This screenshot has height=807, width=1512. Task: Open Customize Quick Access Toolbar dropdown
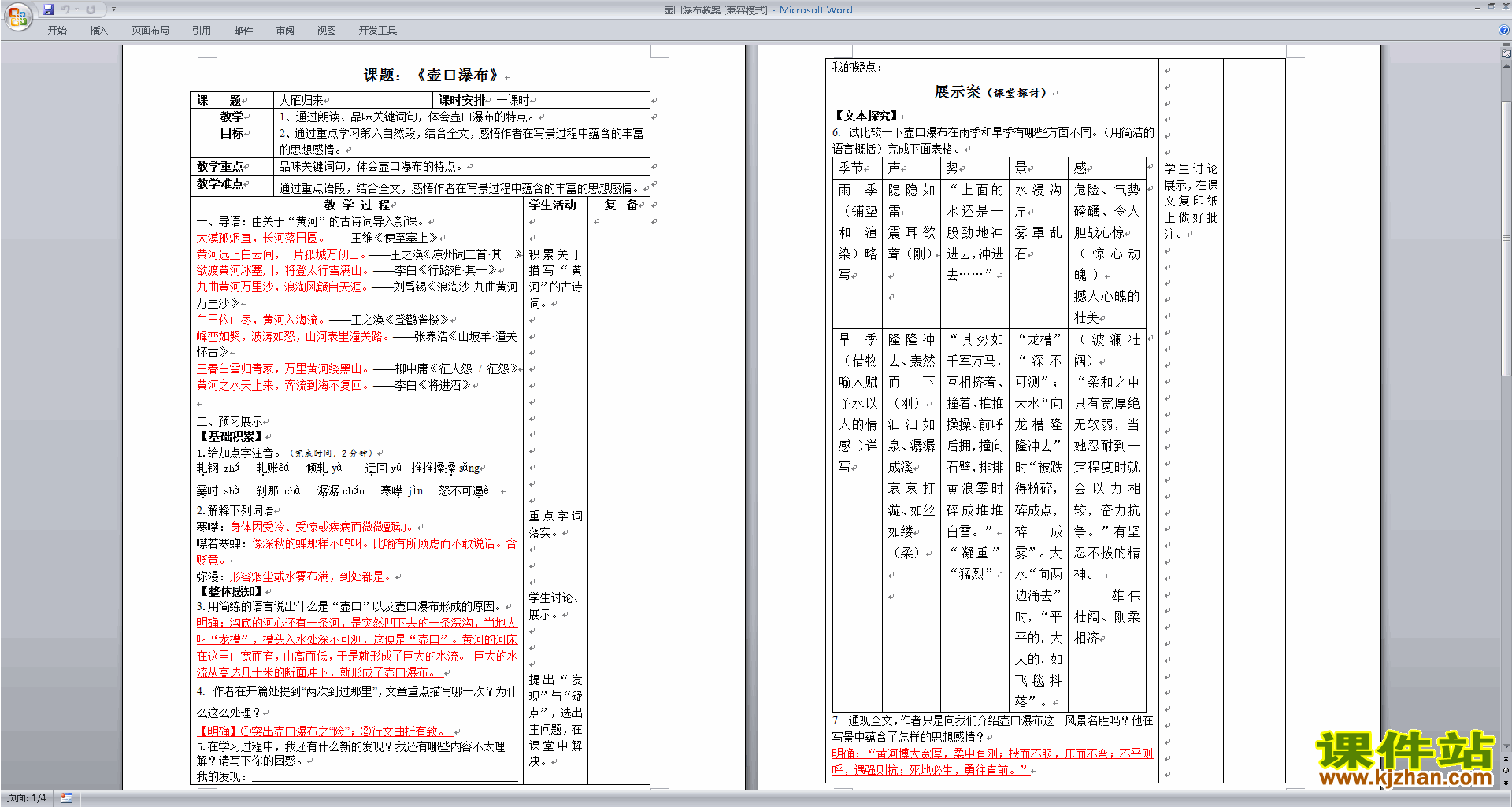point(113,9)
